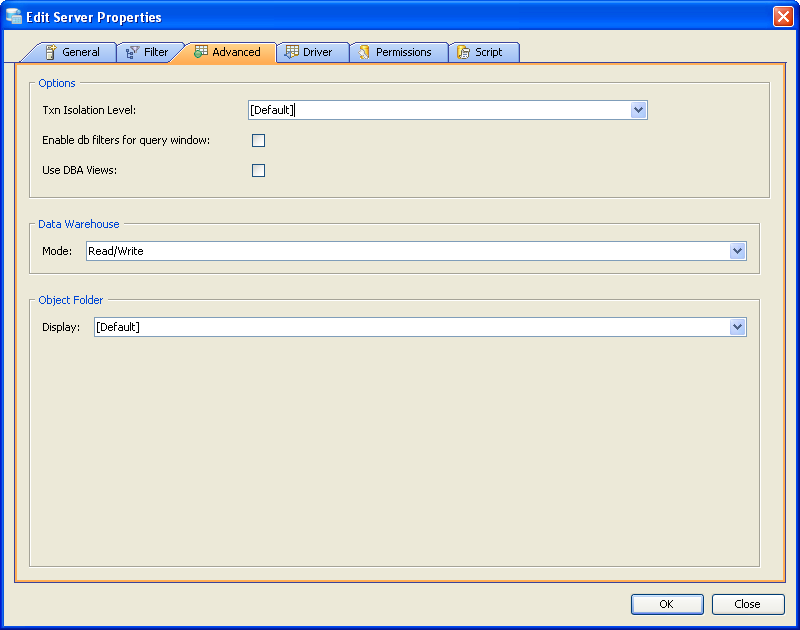
Task: Click the Edit Server Properties title icon
Action: (14, 16)
